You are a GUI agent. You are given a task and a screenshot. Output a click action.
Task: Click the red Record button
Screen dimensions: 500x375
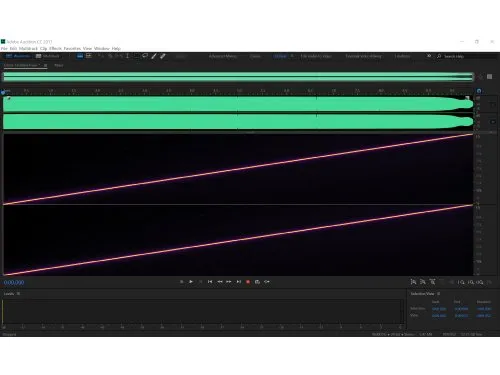[248, 282]
